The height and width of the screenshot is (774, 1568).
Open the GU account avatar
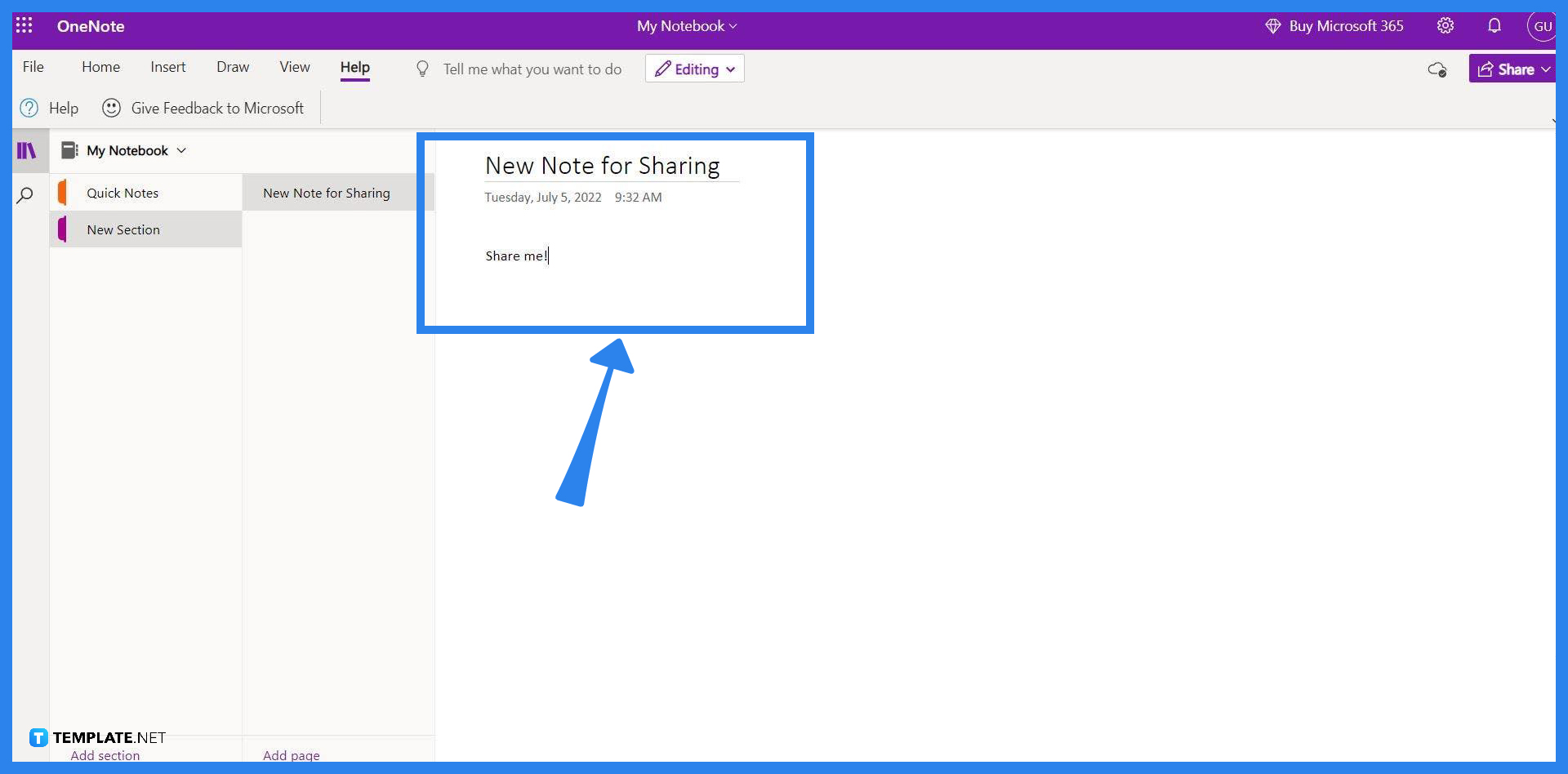(1542, 25)
